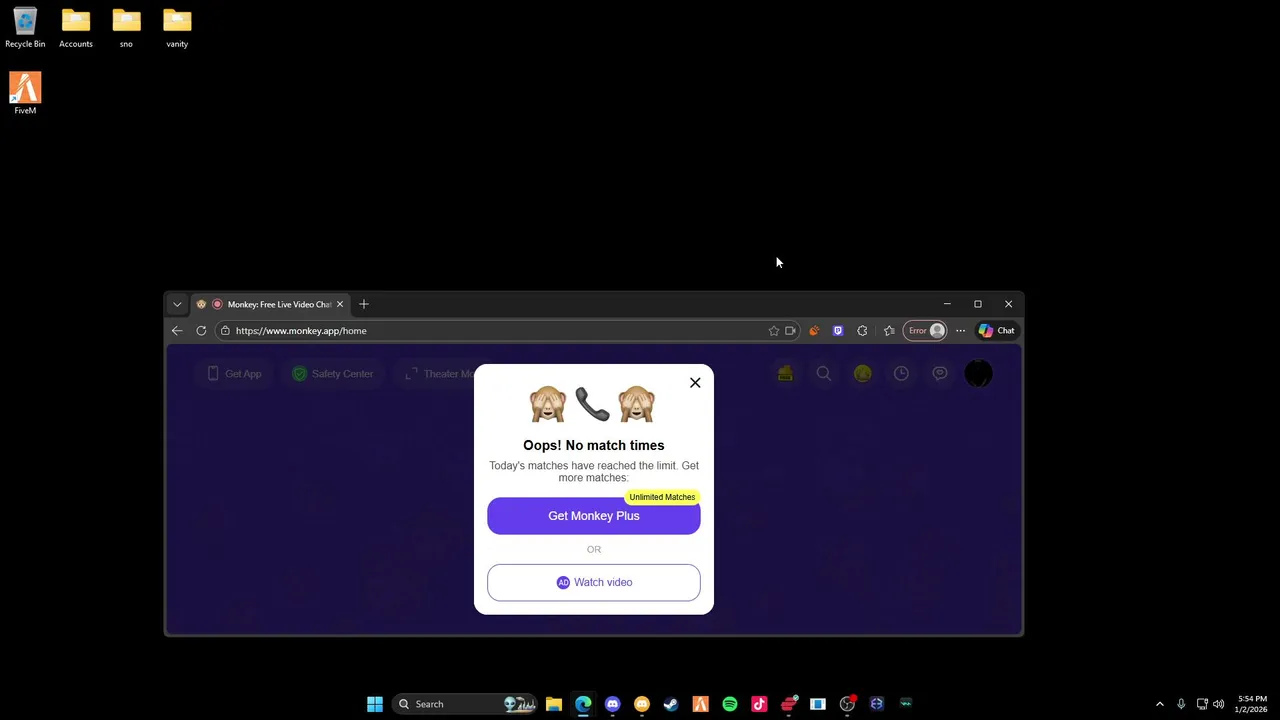Click the page's yellow gift shop icon

pos(785,373)
